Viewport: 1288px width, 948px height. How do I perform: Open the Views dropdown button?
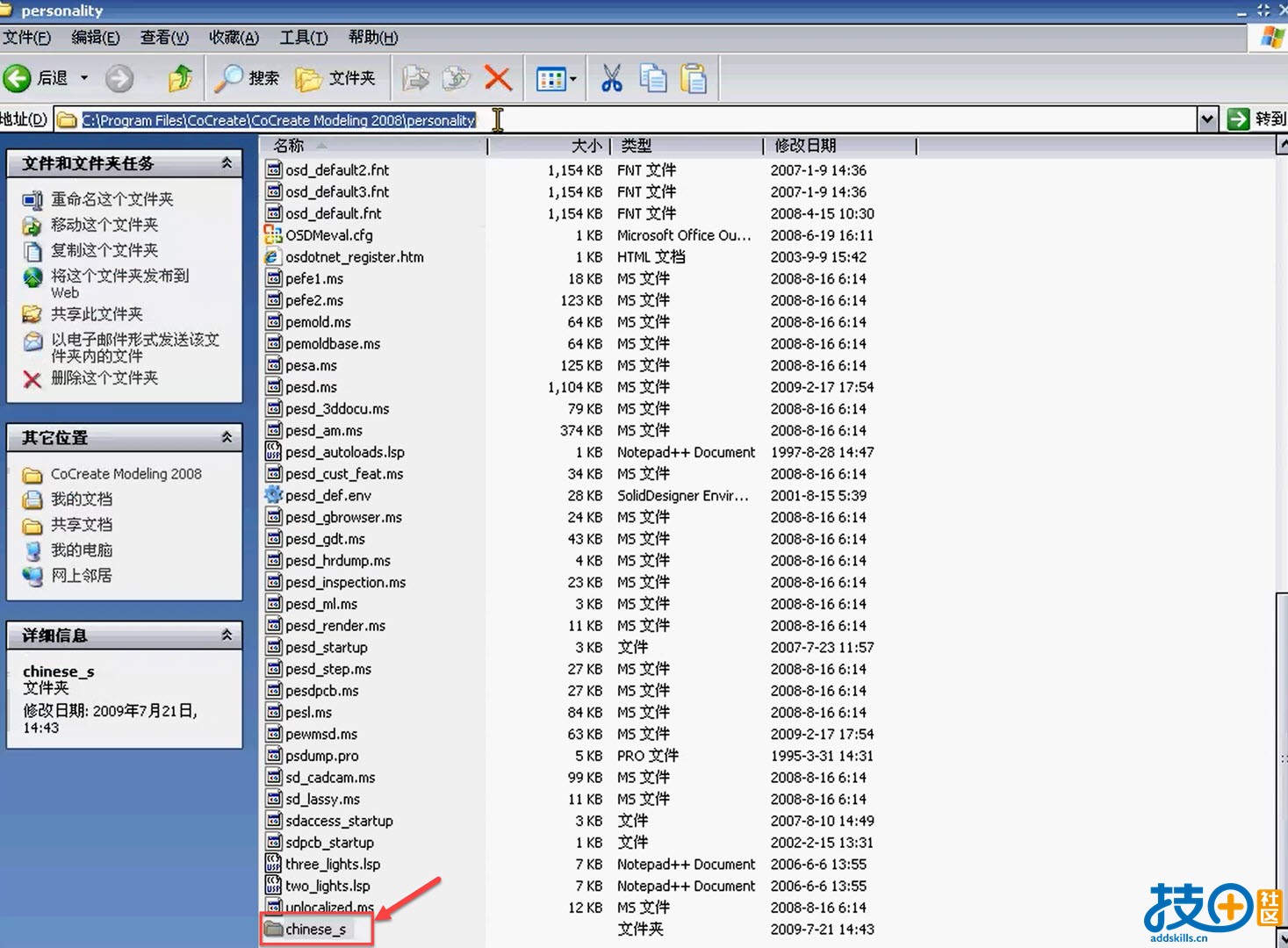coord(557,79)
